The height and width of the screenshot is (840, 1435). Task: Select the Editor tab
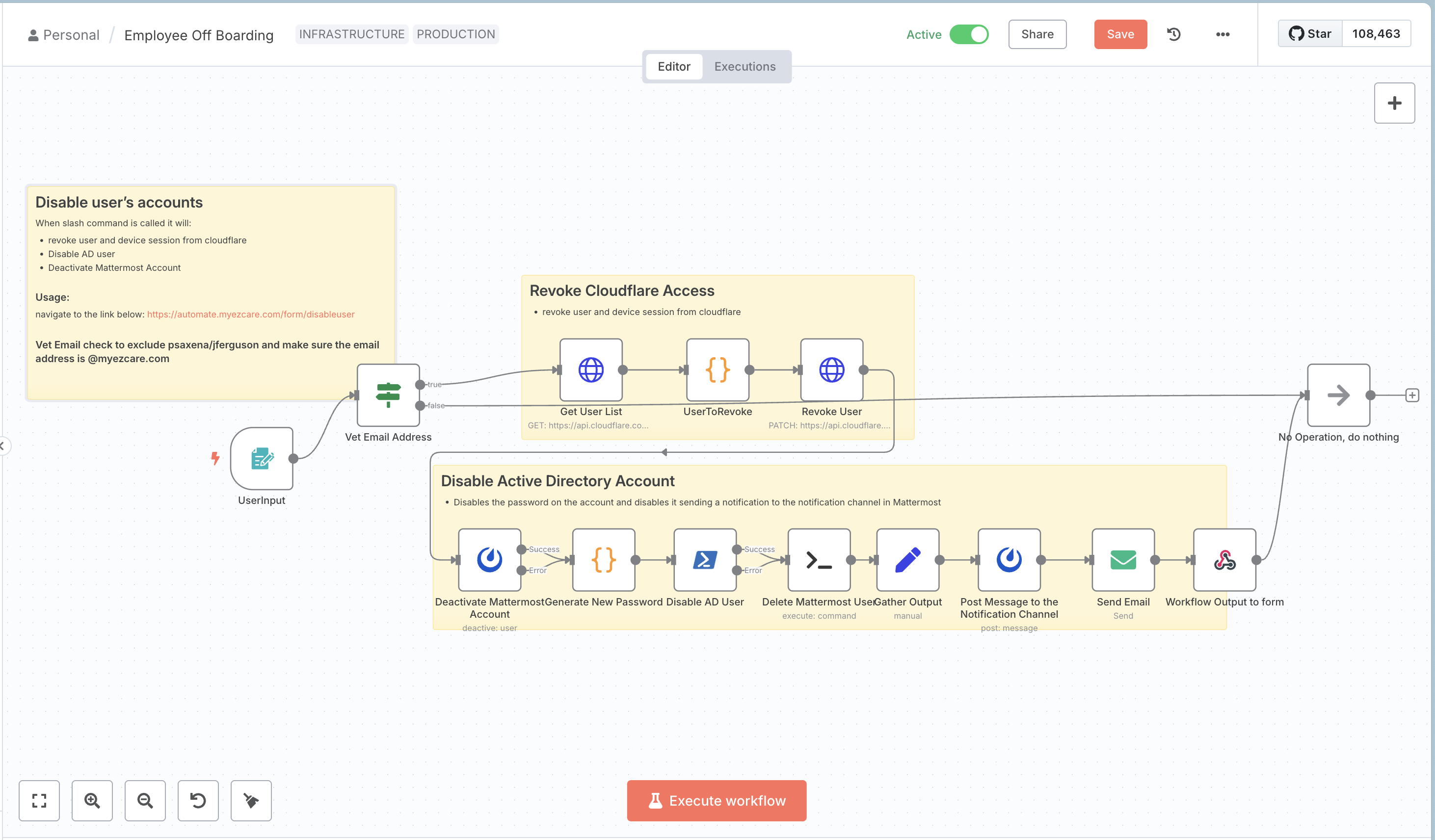point(674,66)
